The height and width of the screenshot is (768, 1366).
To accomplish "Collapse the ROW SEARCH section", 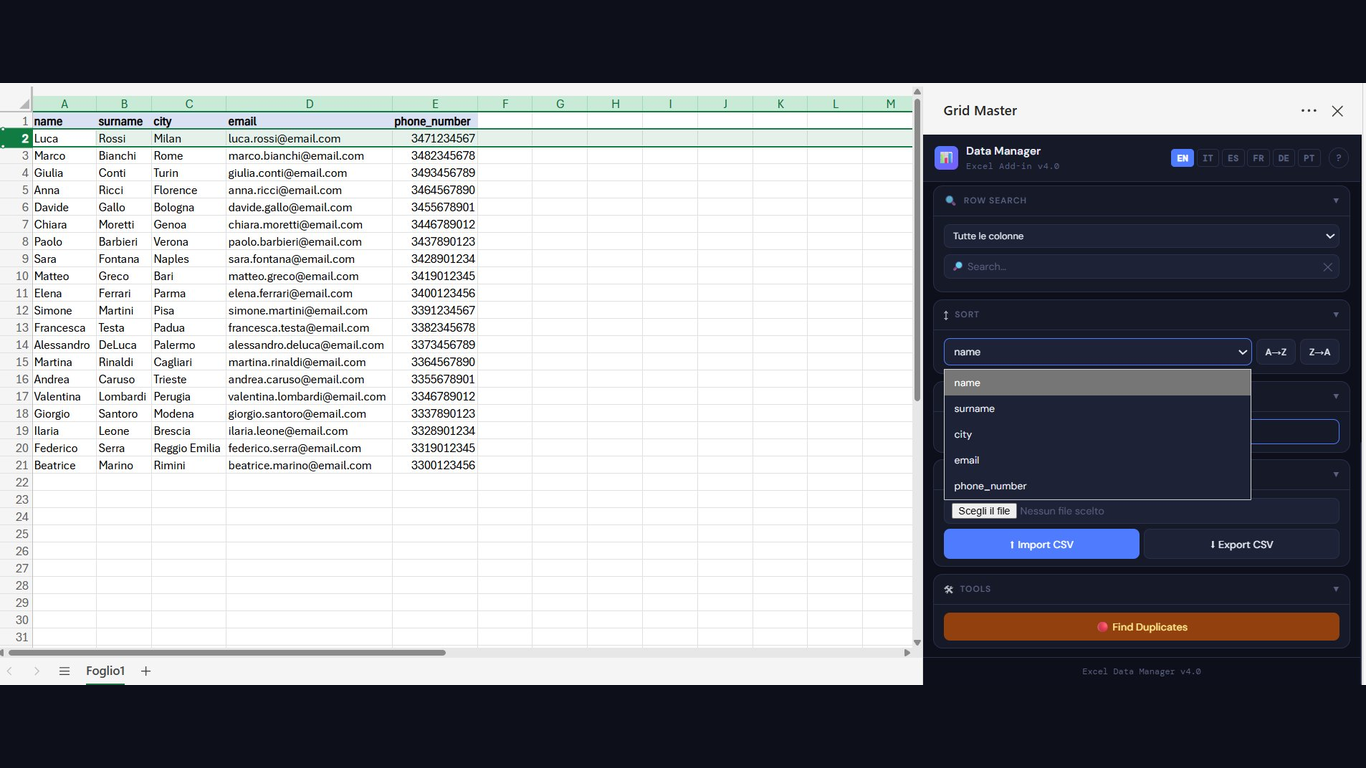I will coord(1336,200).
